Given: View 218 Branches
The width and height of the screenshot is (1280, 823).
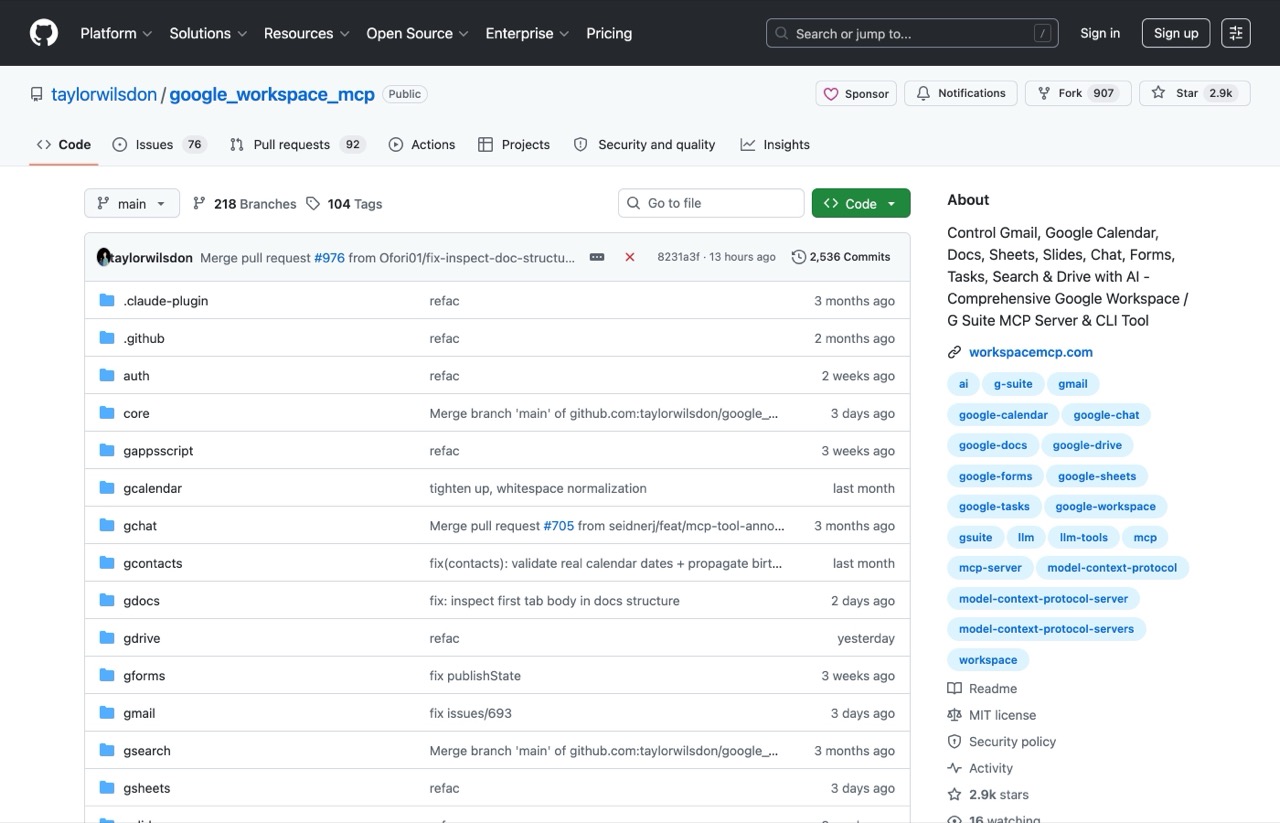Looking at the screenshot, I should click(x=245, y=203).
